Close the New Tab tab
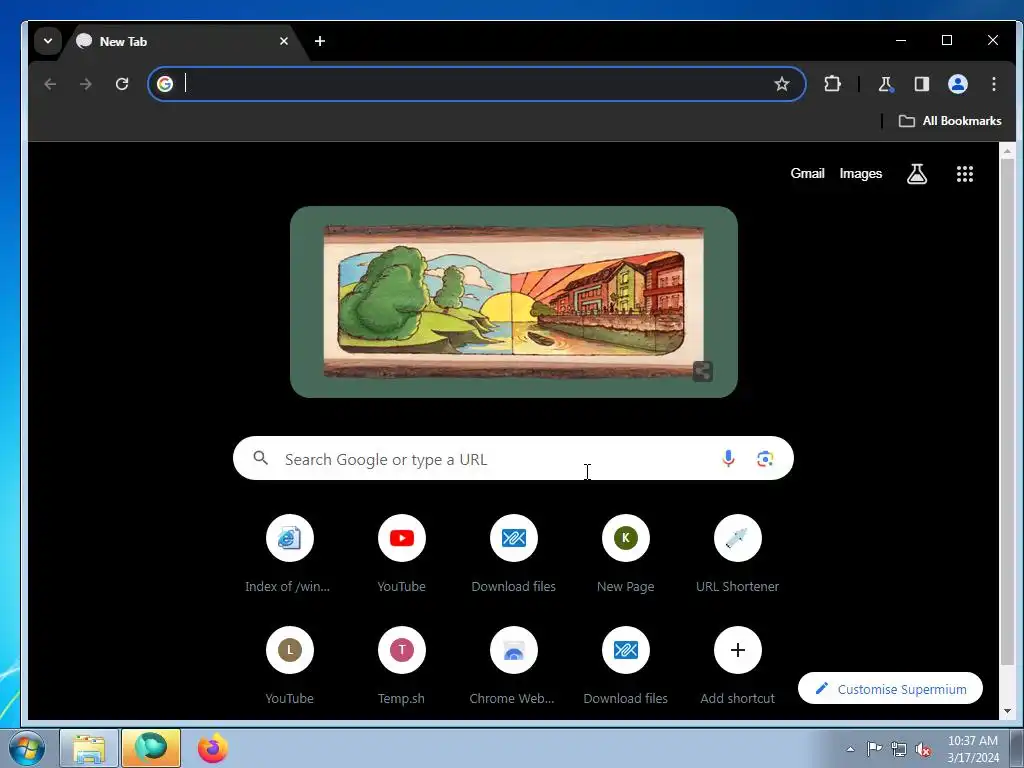Image resolution: width=1024 pixels, height=768 pixels. pyautogui.click(x=283, y=41)
